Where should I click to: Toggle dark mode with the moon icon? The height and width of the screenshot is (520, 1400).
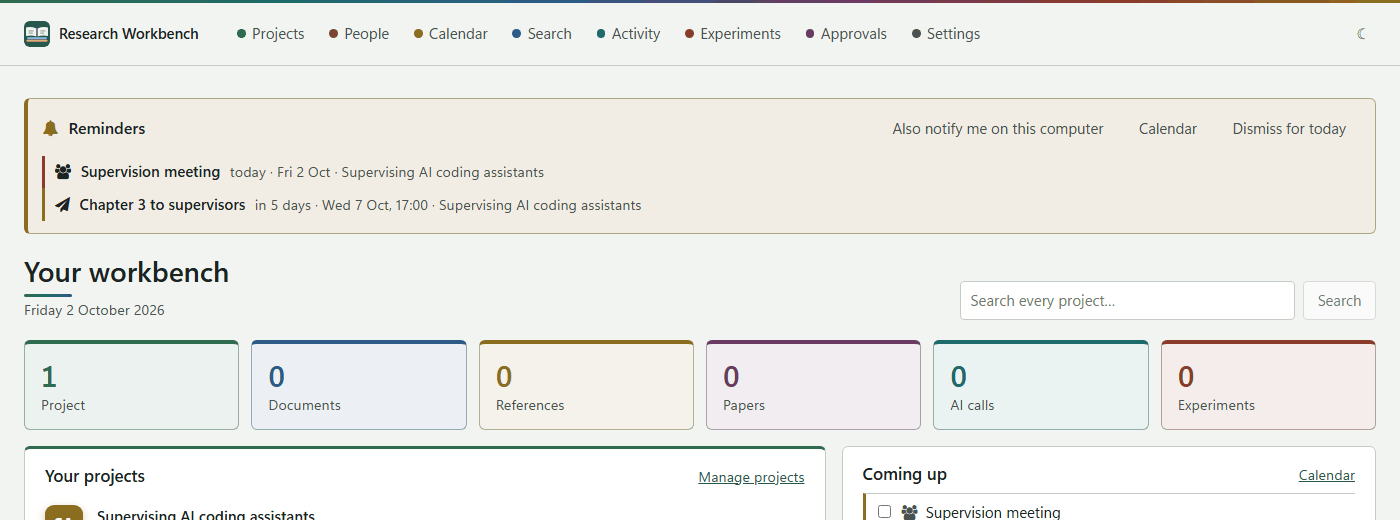(1362, 34)
